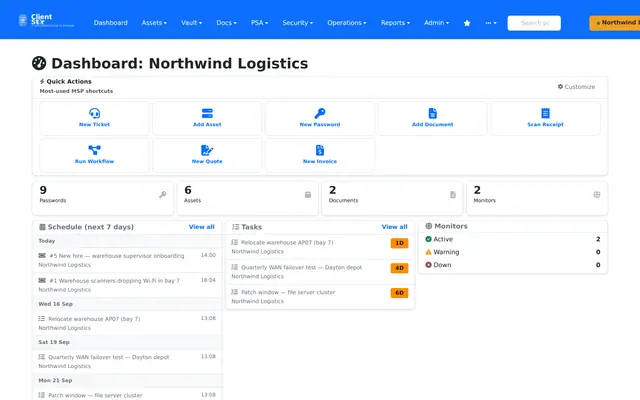Click the Warning monitors row

513,252
